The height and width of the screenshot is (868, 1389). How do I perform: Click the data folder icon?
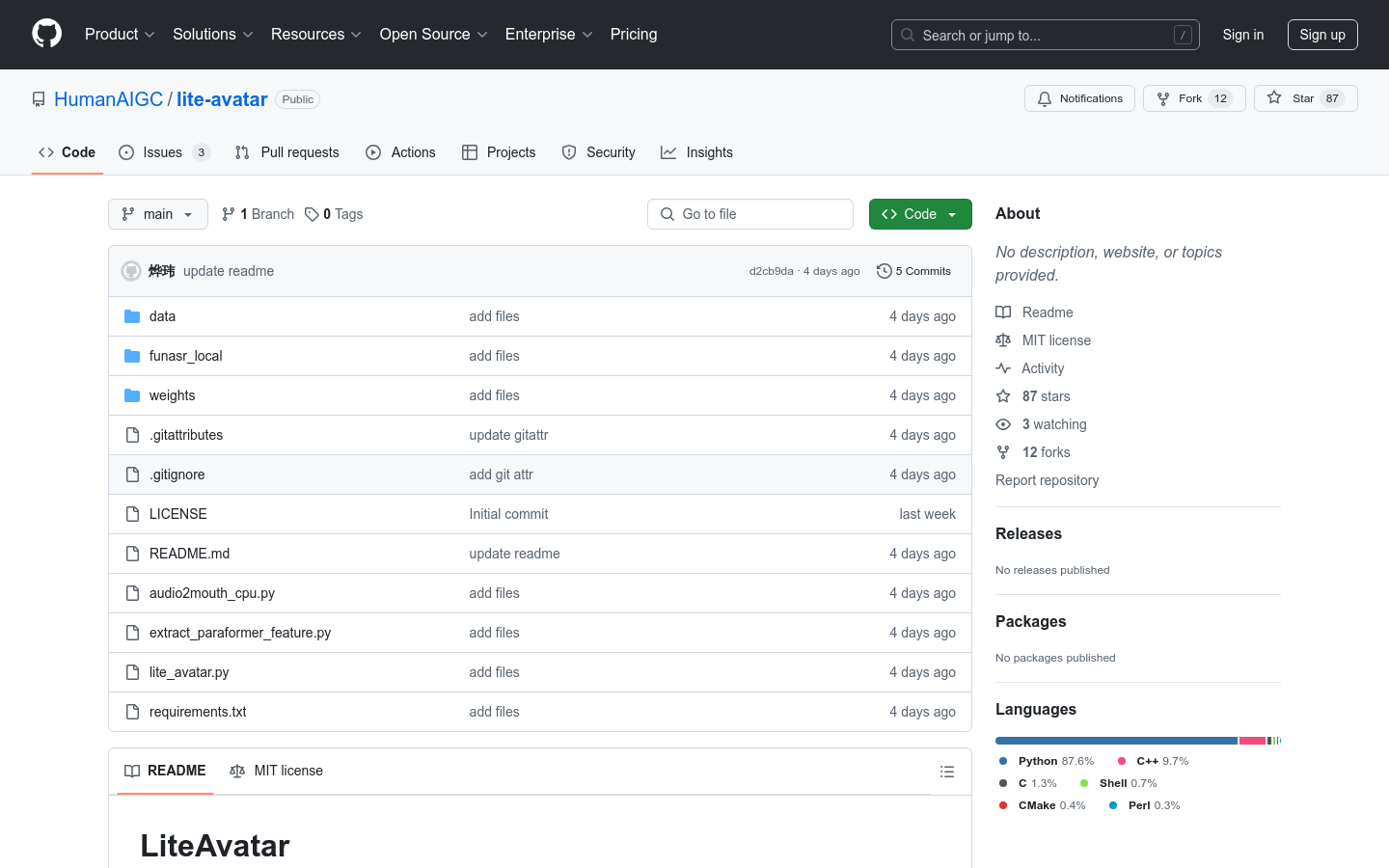(x=132, y=316)
